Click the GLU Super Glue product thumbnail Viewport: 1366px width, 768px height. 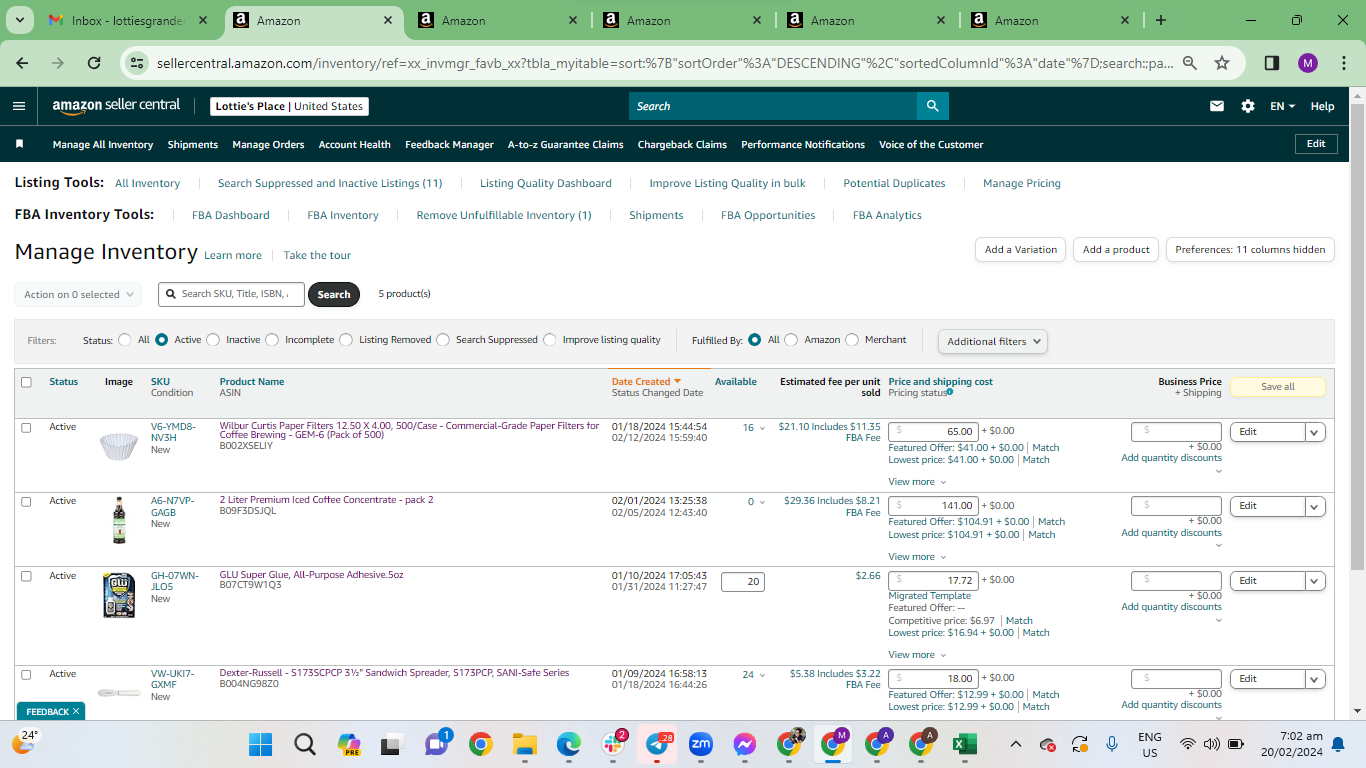pos(119,595)
